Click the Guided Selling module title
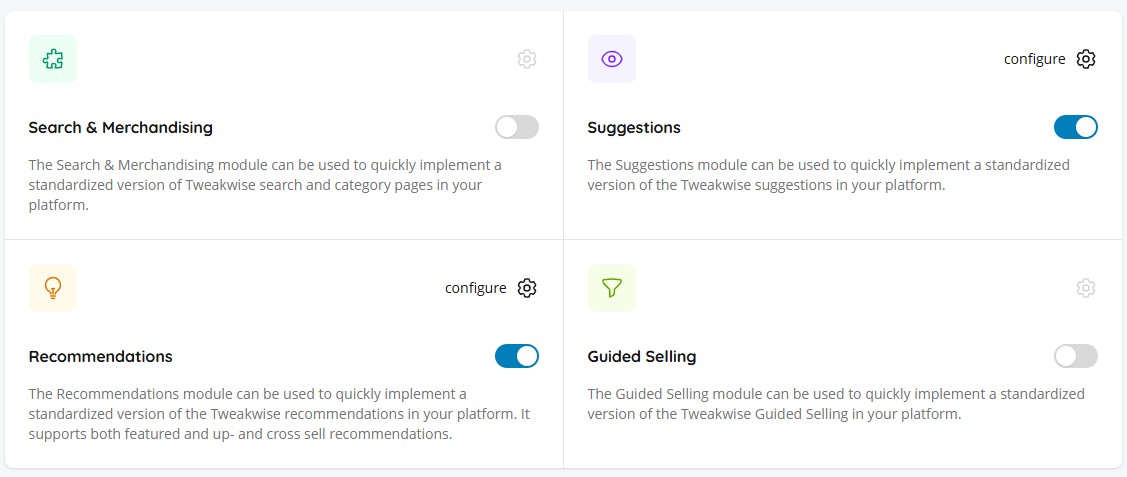The image size is (1127, 477). [x=642, y=357]
